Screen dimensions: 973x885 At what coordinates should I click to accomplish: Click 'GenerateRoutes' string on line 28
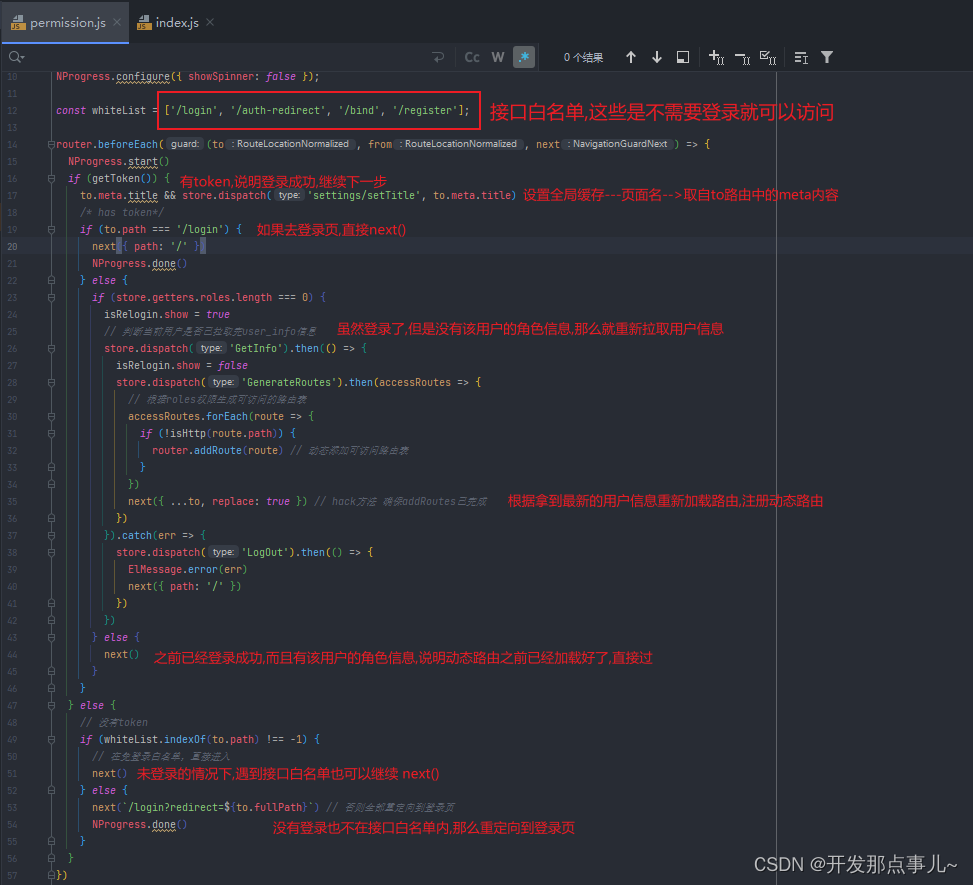click(290, 383)
